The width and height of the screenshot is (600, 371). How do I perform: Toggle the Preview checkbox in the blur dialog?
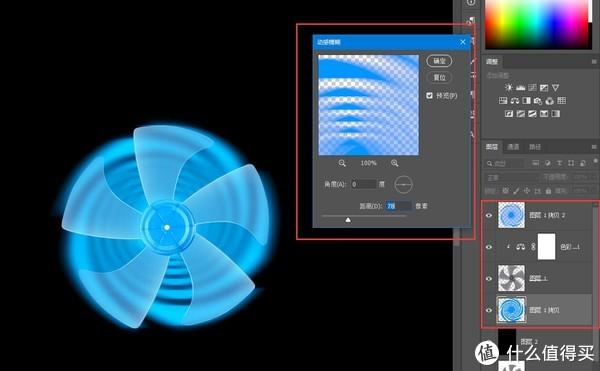(x=429, y=96)
